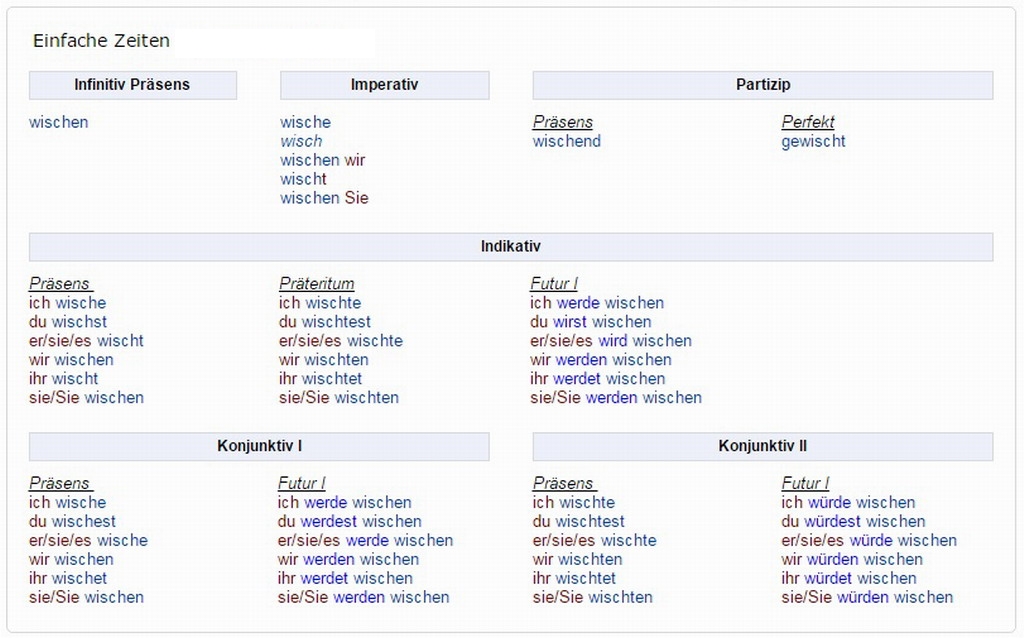Select the "du wischst" present form

(x=68, y=322)
